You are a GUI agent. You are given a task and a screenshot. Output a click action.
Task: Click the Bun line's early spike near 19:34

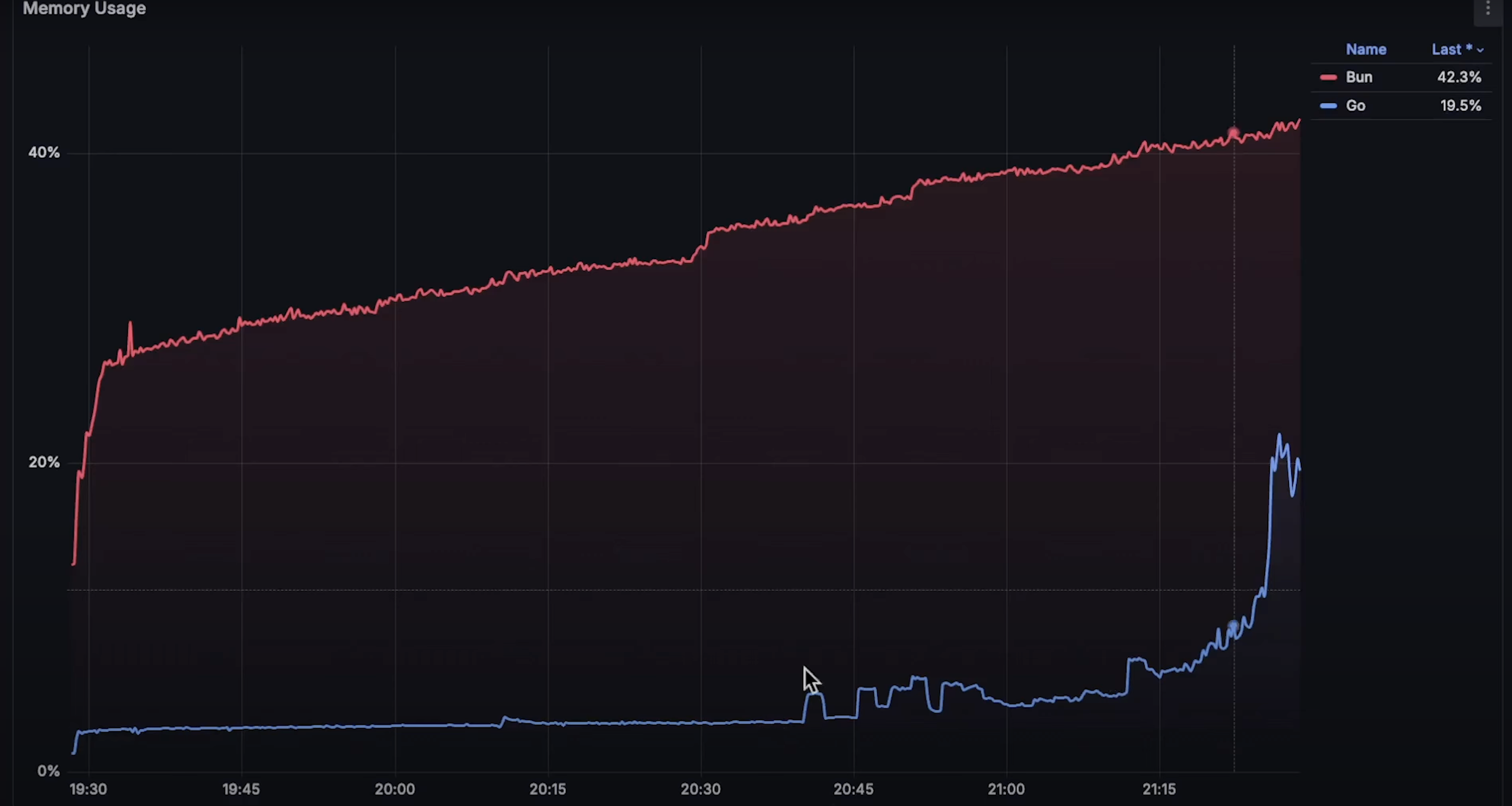click(130, 323)
